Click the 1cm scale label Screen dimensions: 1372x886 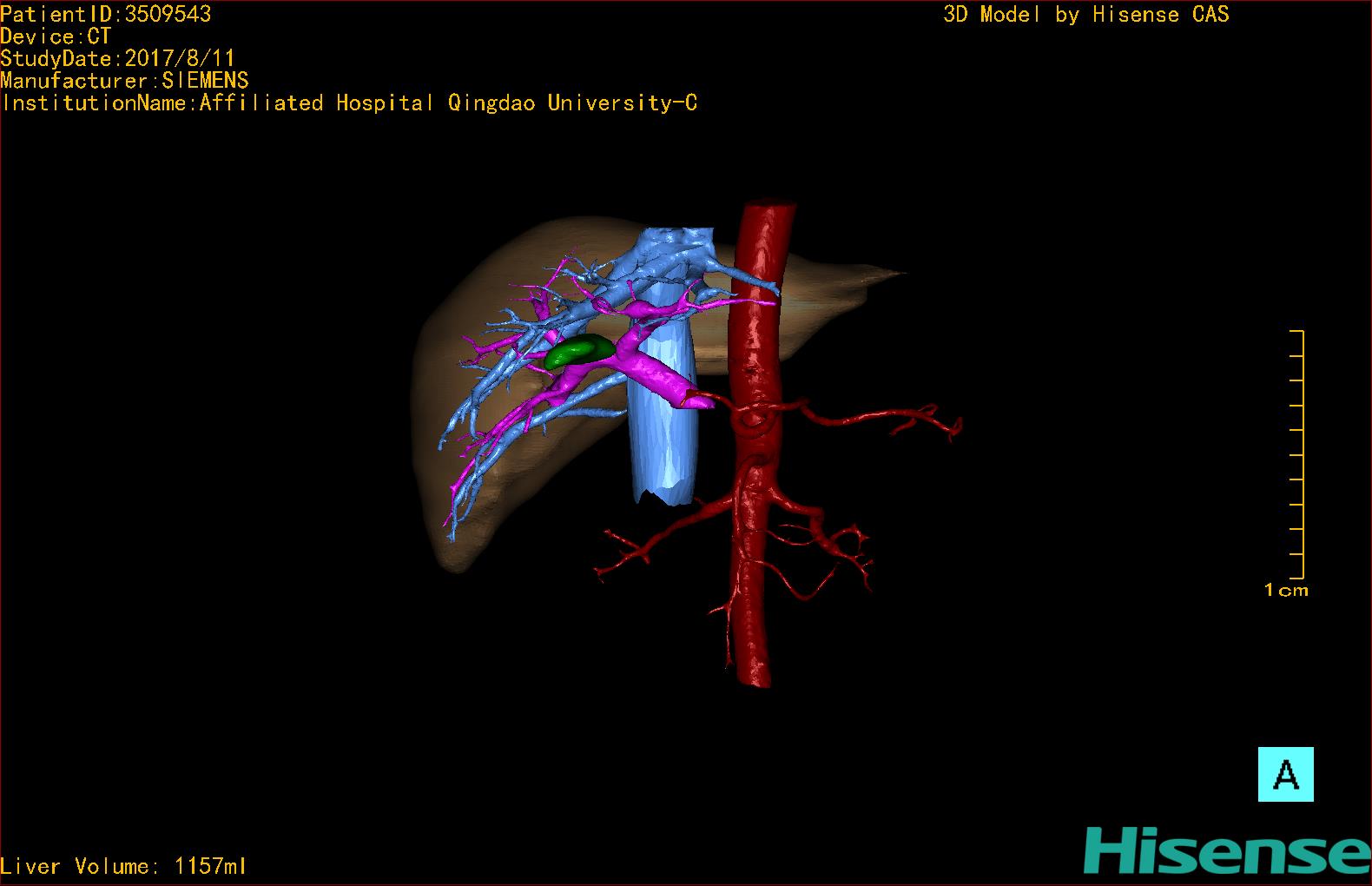click(1286, 590)
